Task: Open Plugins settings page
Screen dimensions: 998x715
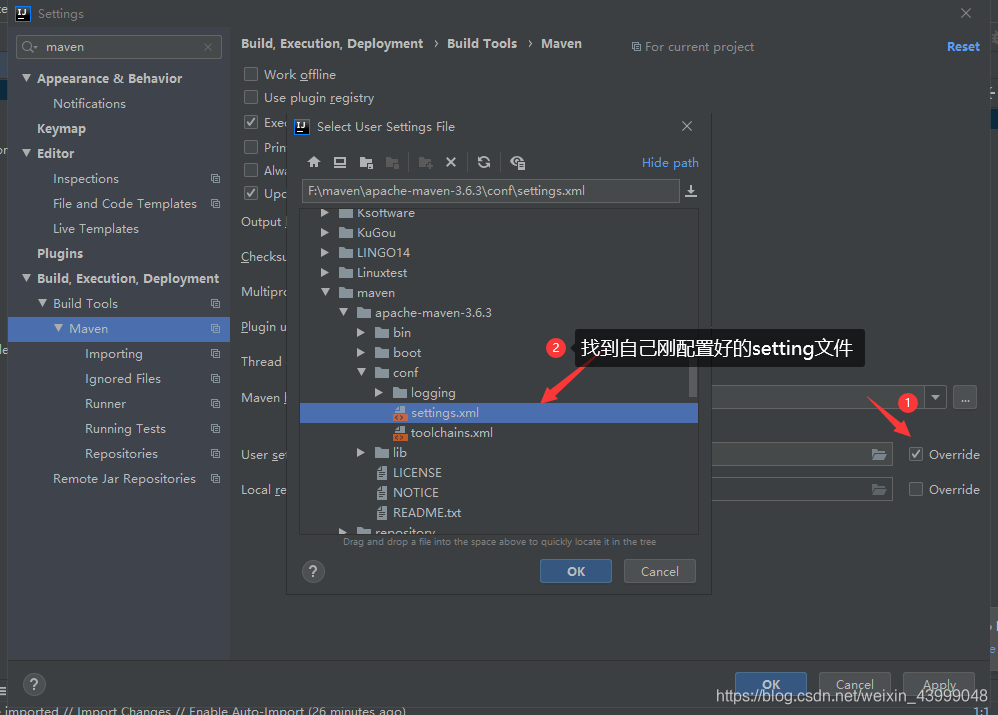Action: 60,253
